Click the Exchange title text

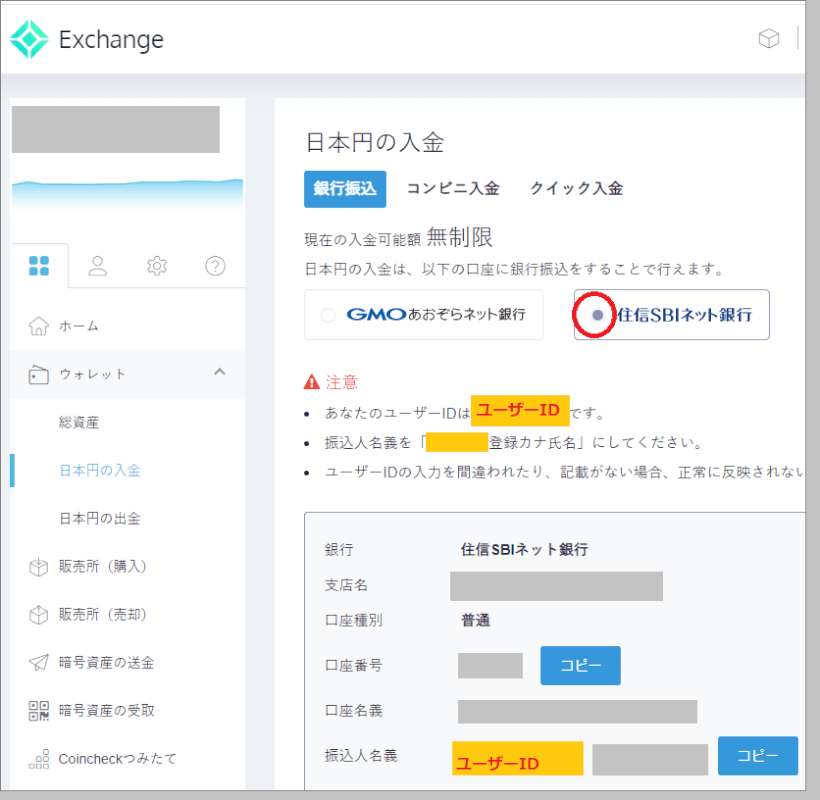click(111, 40)
